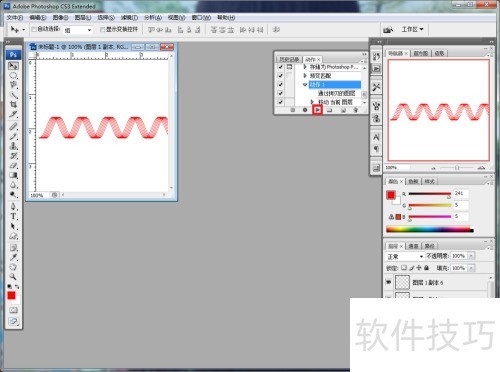The height and width of the screenshot is (372, 500).
Task: Begin recording an action
Action: coord(305,110)
